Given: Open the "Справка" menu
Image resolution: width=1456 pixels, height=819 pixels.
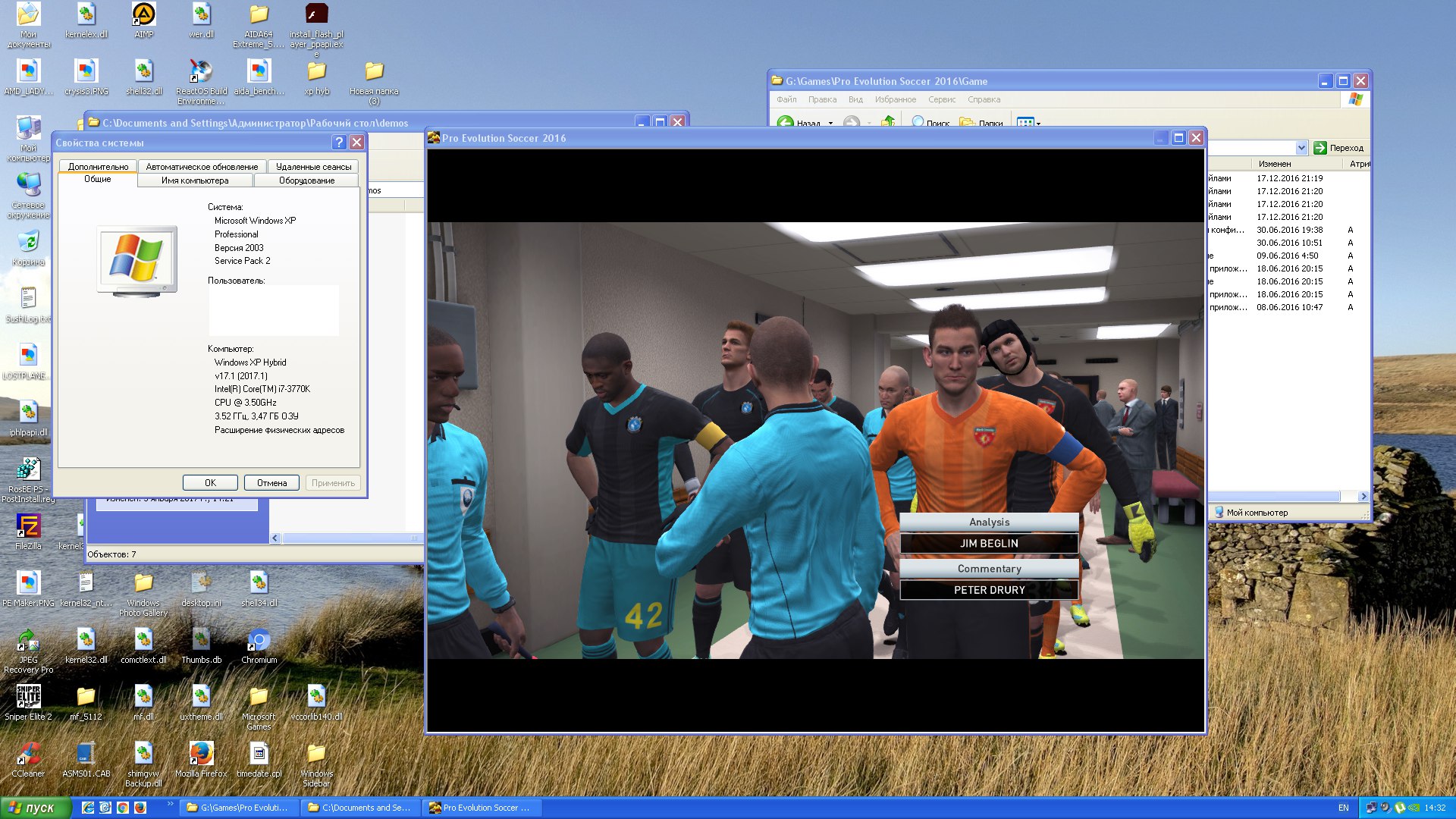Looking at the screenshot, I should pos(984,99).
